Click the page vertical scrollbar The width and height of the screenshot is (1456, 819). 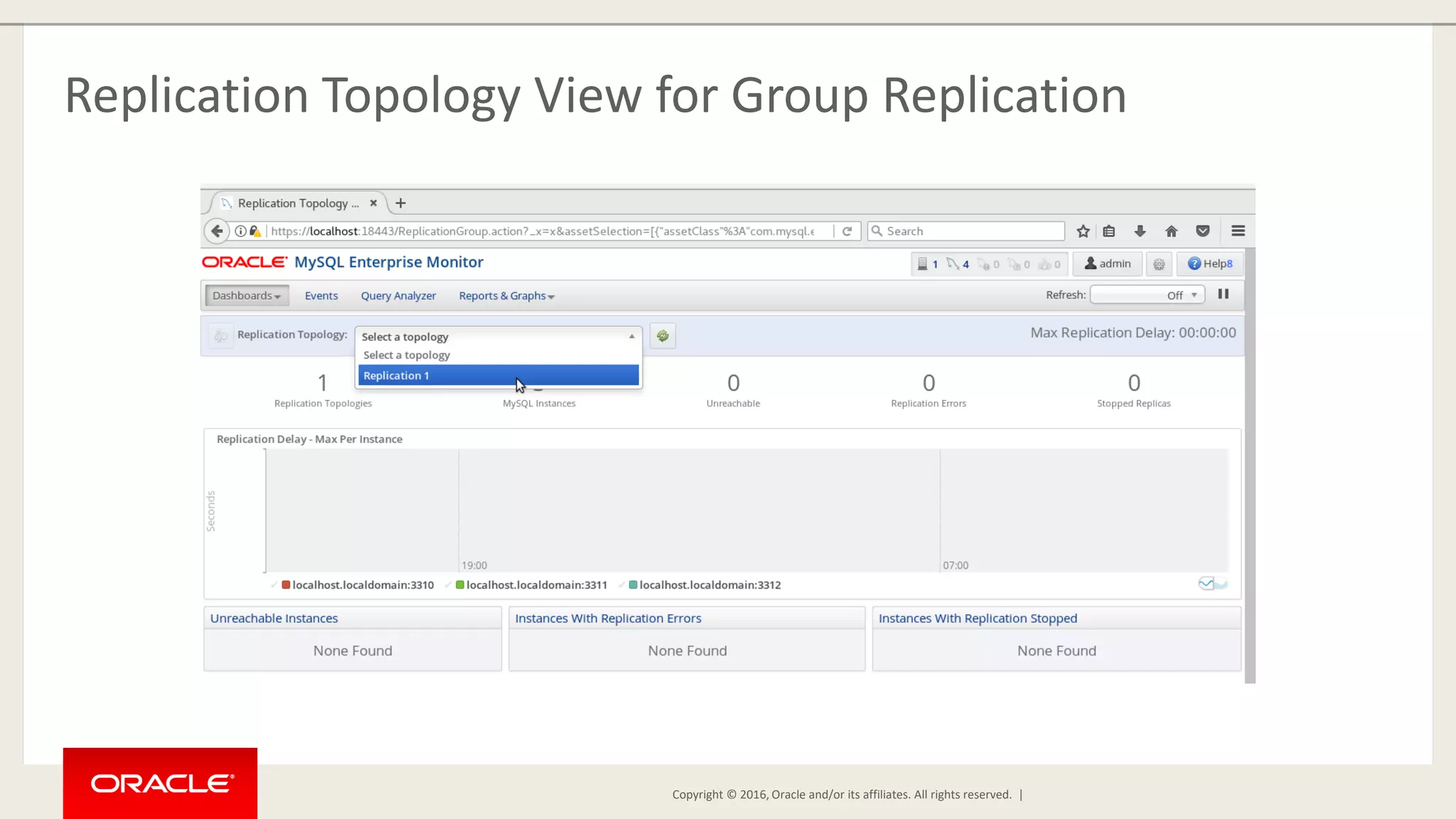click(1250, 466)
